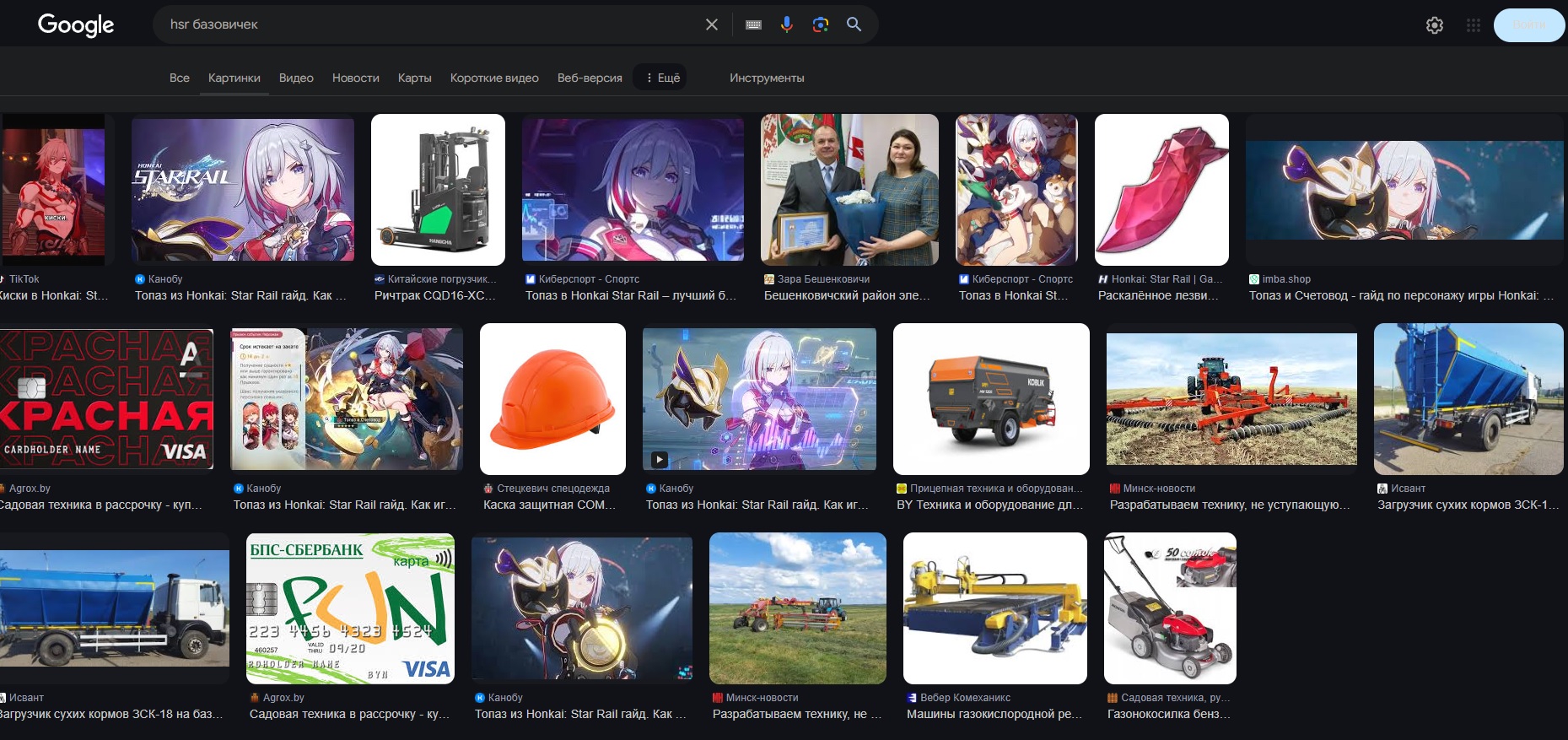Open the imba.shop Topaz banner image
The image size is (1568, 740).
[x=1404, y=190]
